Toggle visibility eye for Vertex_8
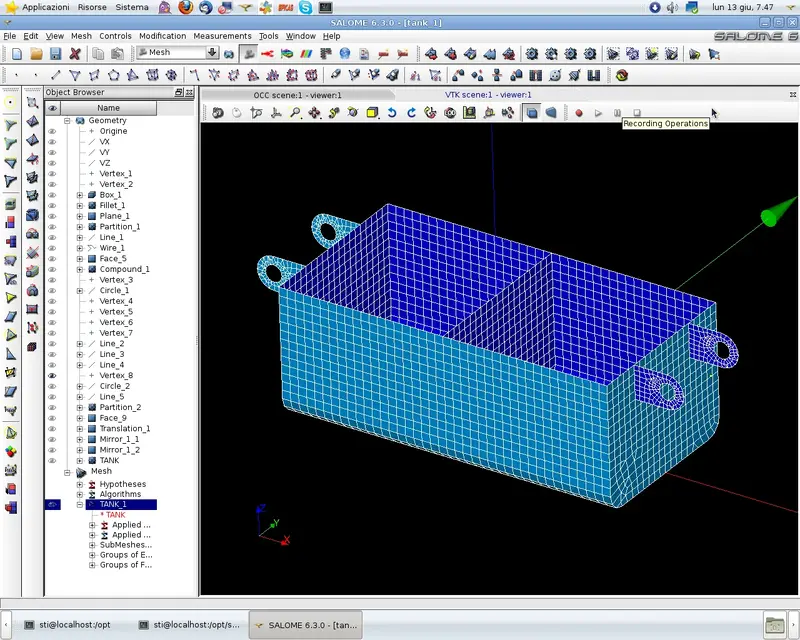 click(52, 376)
